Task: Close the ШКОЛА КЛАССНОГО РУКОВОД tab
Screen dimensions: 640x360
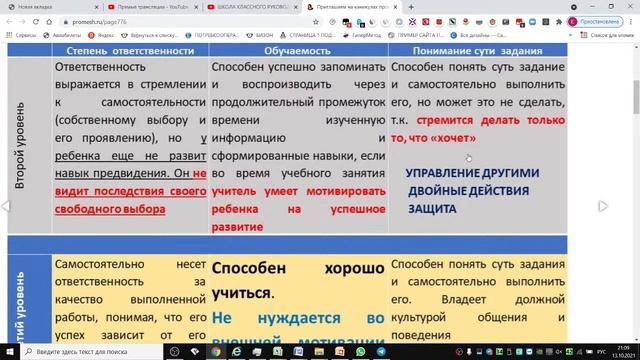Action: [296, 7]
